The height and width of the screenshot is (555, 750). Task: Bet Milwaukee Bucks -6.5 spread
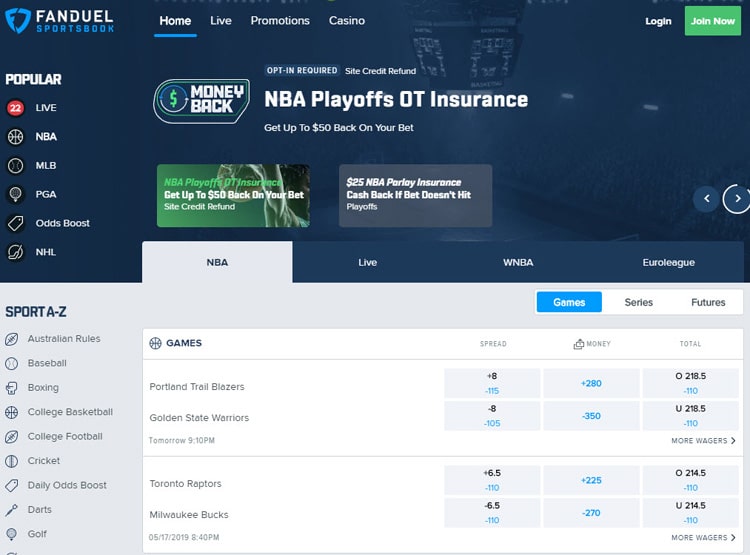click(x=492, y=513)
